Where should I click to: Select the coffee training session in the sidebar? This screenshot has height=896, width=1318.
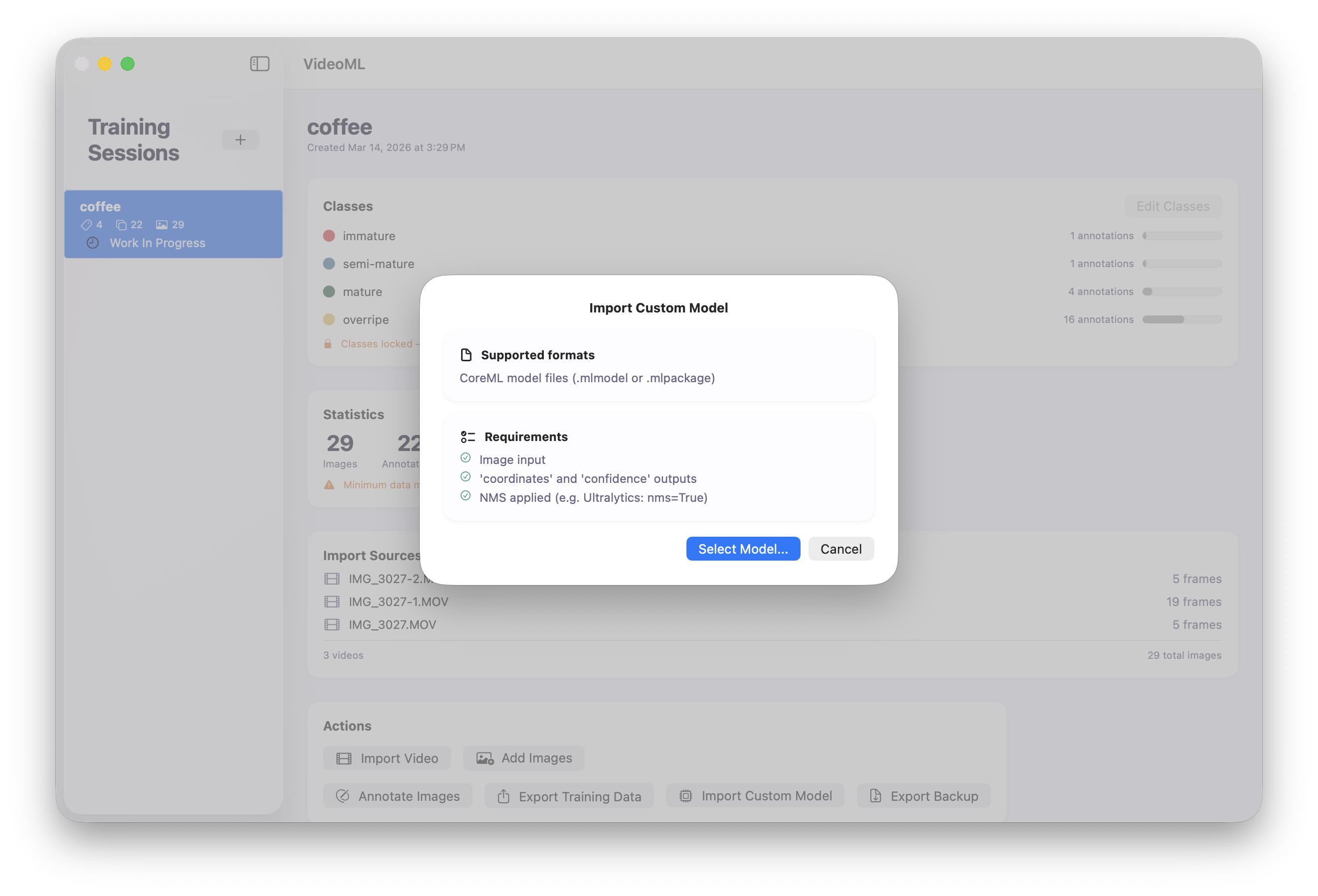pyautogui.click(x=173, y=224)
